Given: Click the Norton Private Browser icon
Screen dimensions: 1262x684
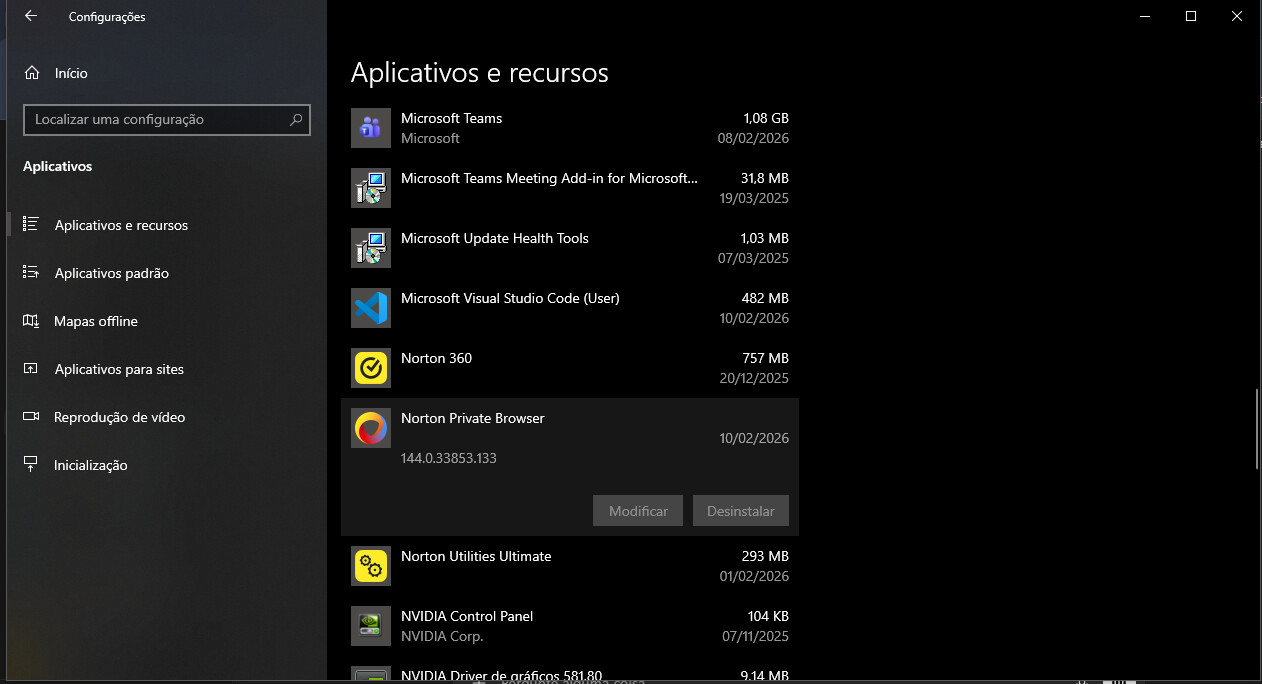Looking at the screenshot, I should [371, 428].
